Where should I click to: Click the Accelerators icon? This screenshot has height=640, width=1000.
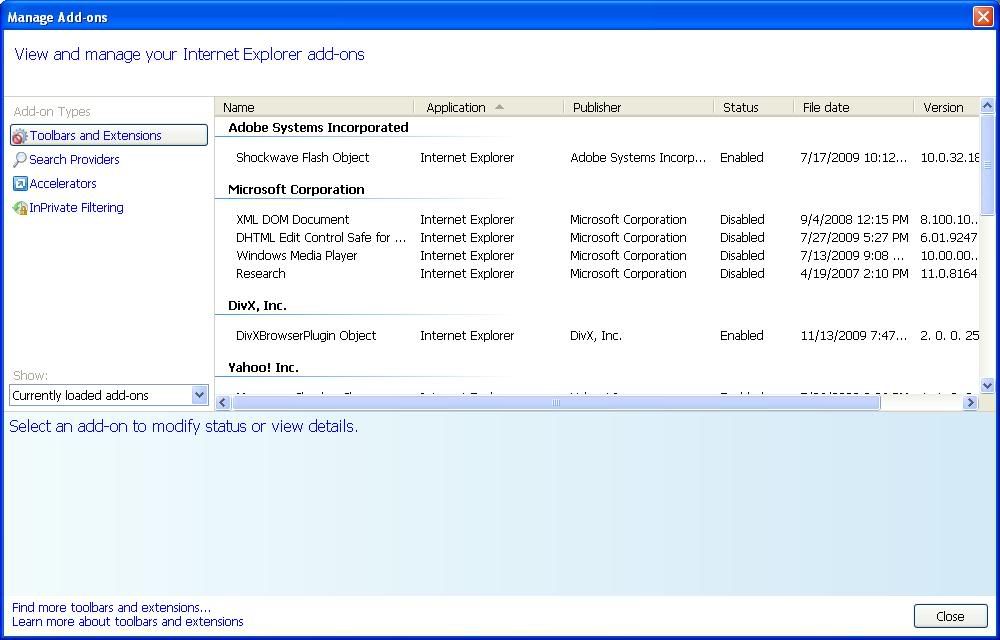tap(20, 184)
